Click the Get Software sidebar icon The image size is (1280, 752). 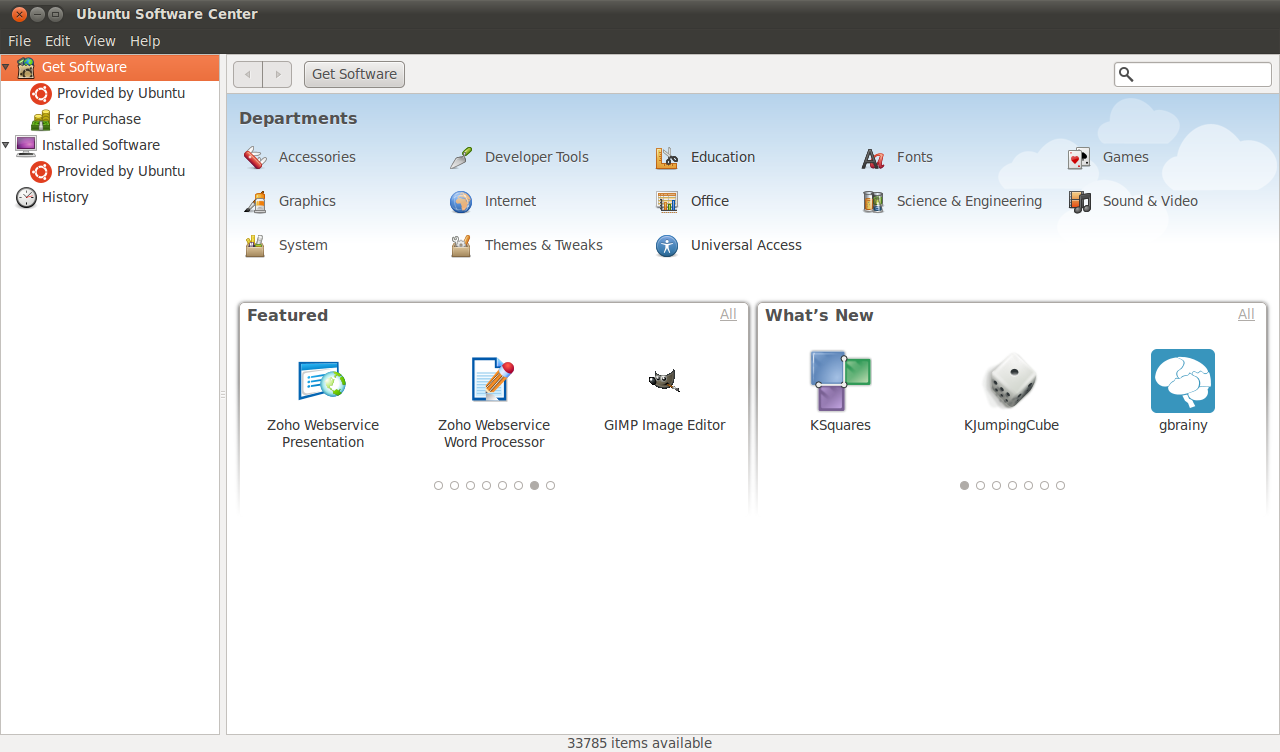click(x=26, y=67)
